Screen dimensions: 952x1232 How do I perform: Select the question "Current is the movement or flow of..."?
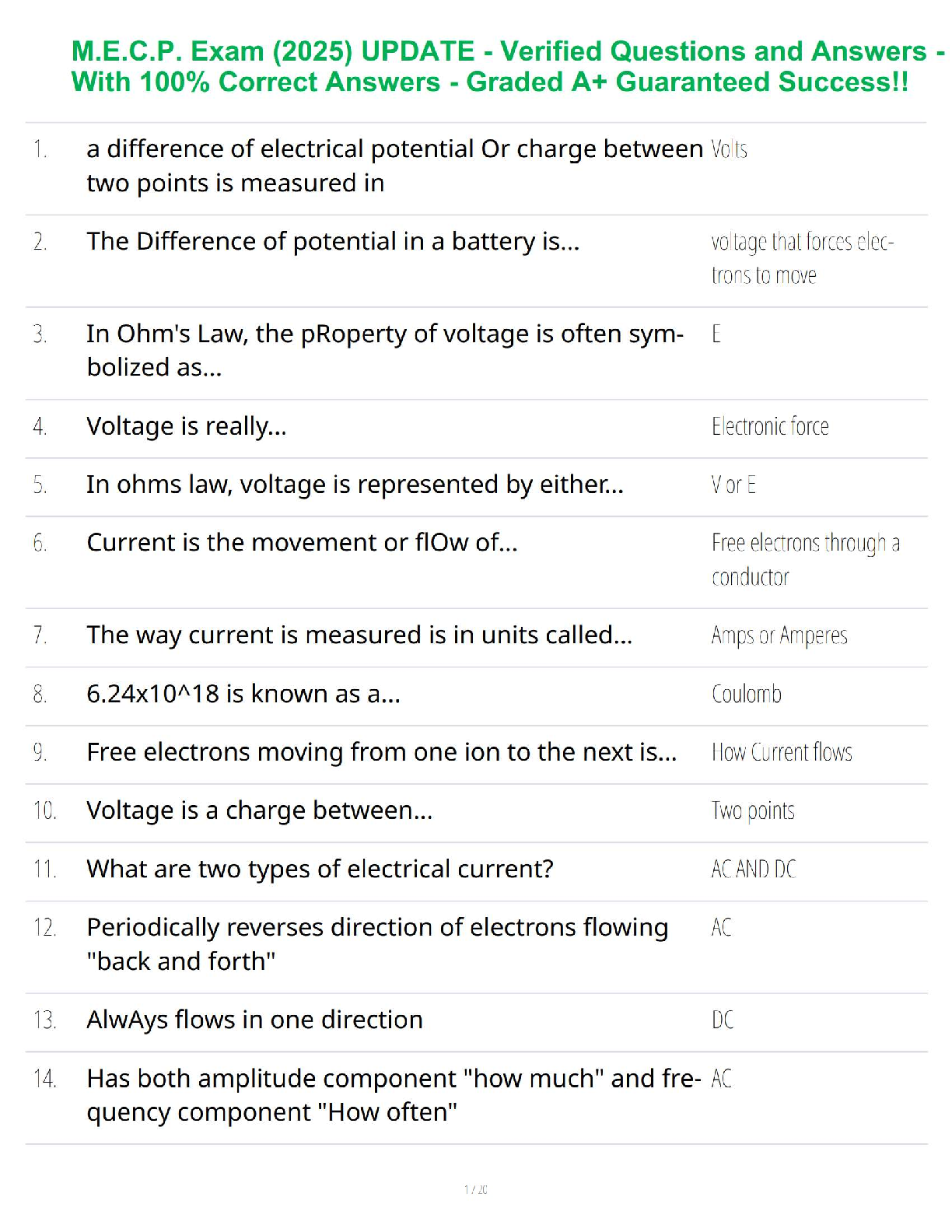click(x=302, y=542)
